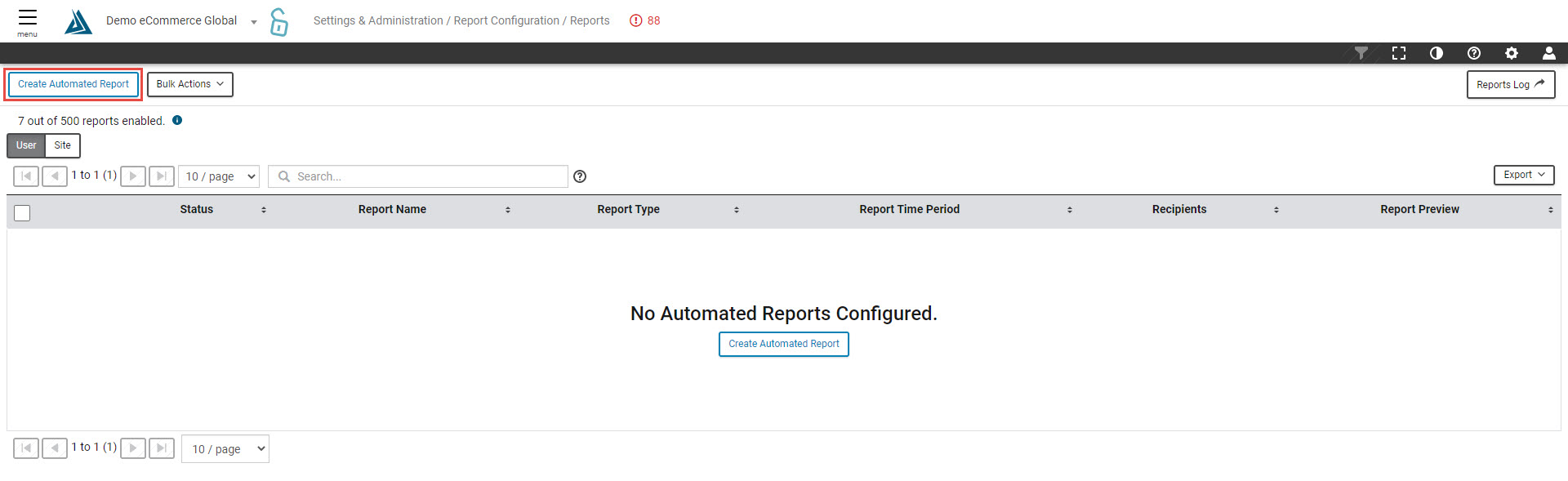1568x481 pixels.
Task: Click Create Automated Report in top toolbar
Action: click(x=73, y=84)
